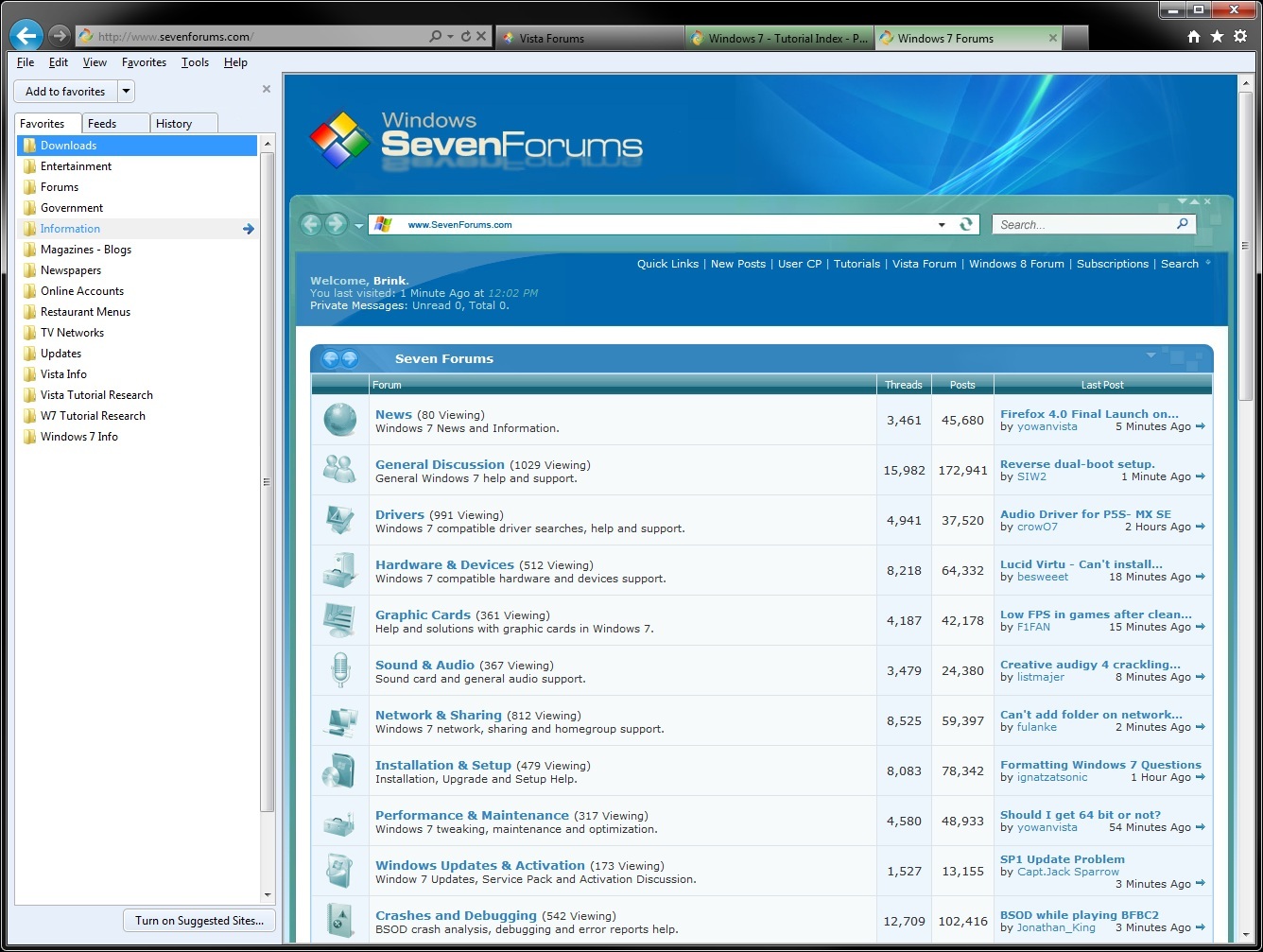Click the Home icon in the browser toolbar
The image size is (1263, 952).
(1193, 36)
